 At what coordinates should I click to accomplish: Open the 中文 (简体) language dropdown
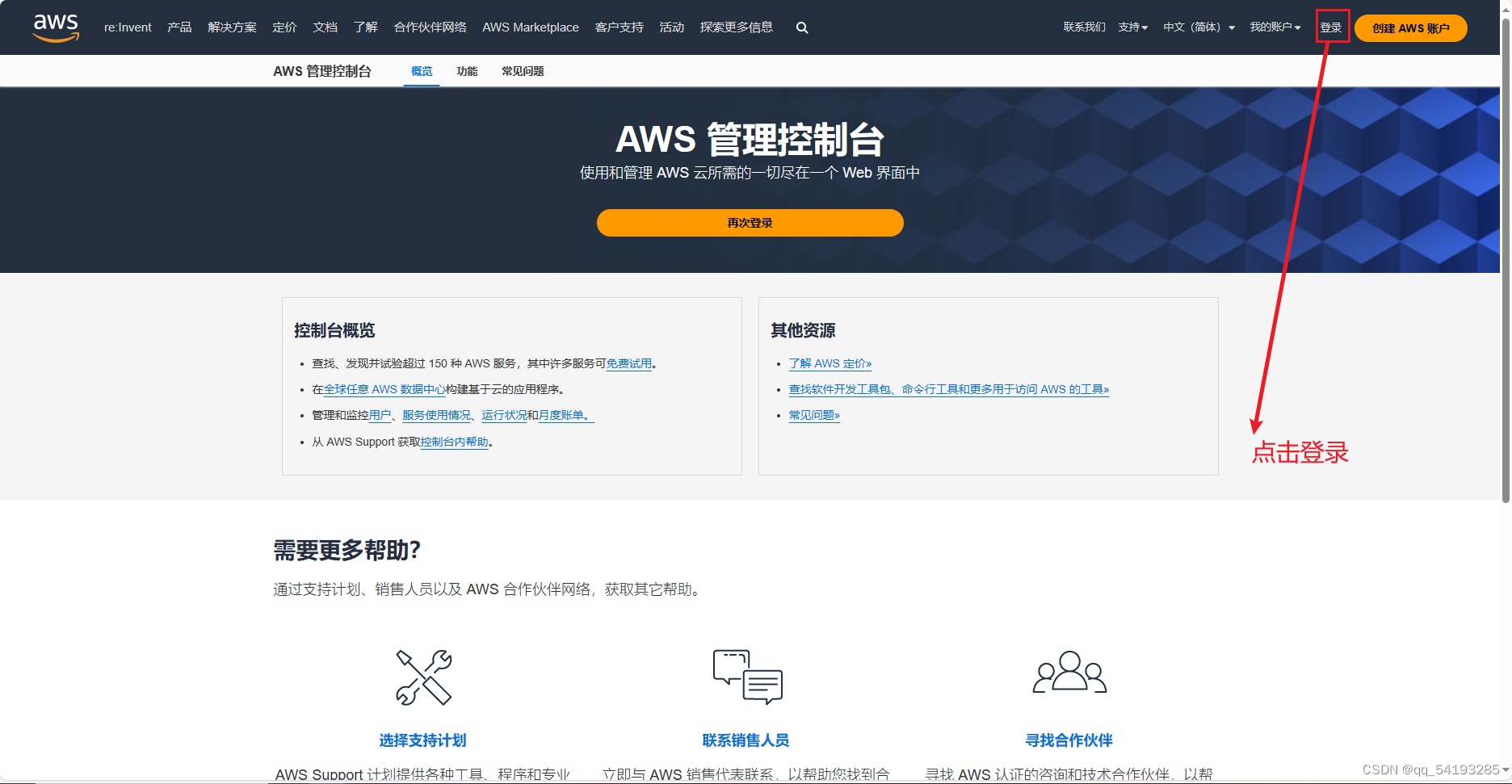(x=1199, y=27)
